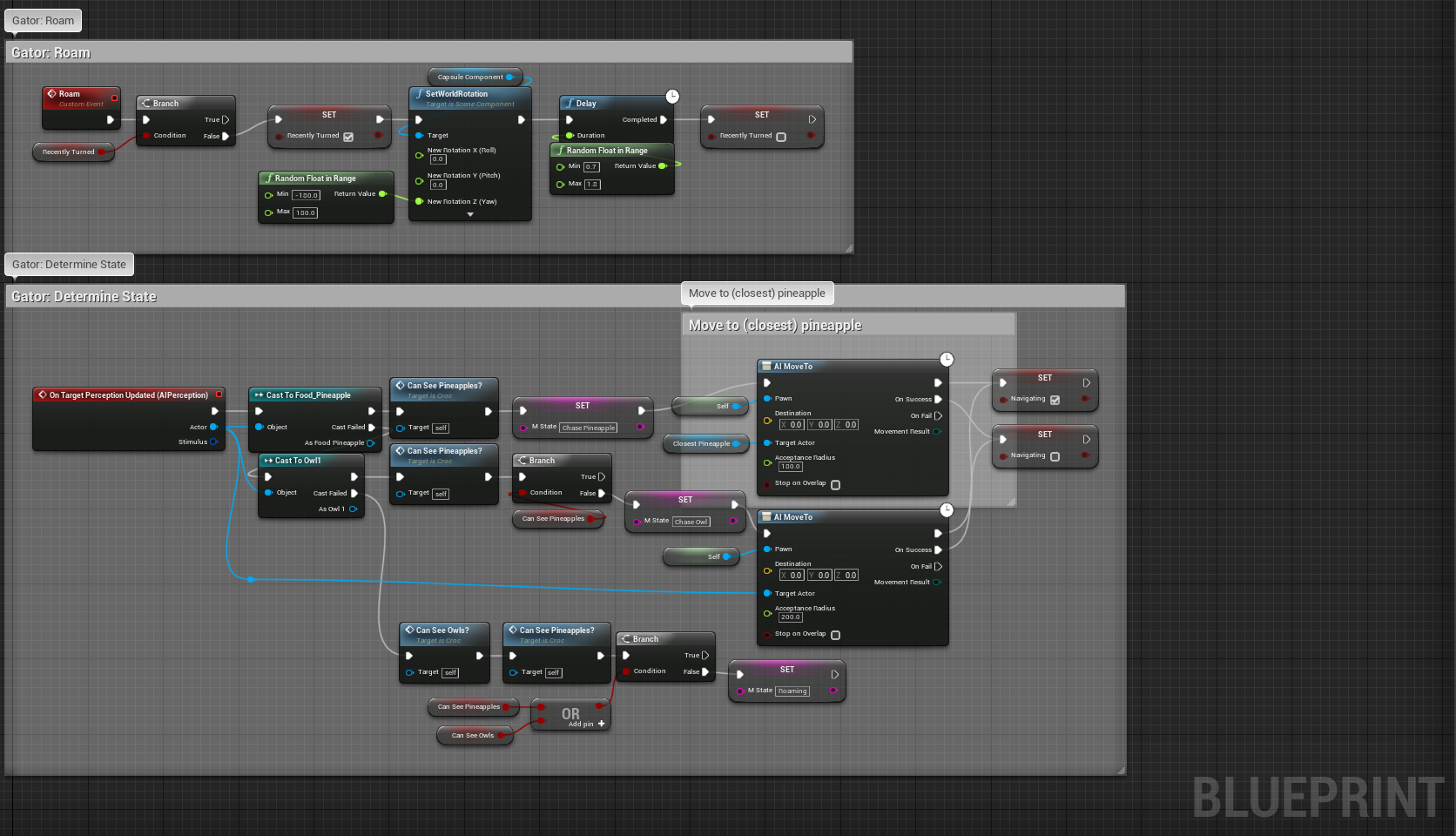Click the Roam custom event node icon
The height and width of the screenshot is (836, 1456).
pyautogui.click(x=51, y=93)
